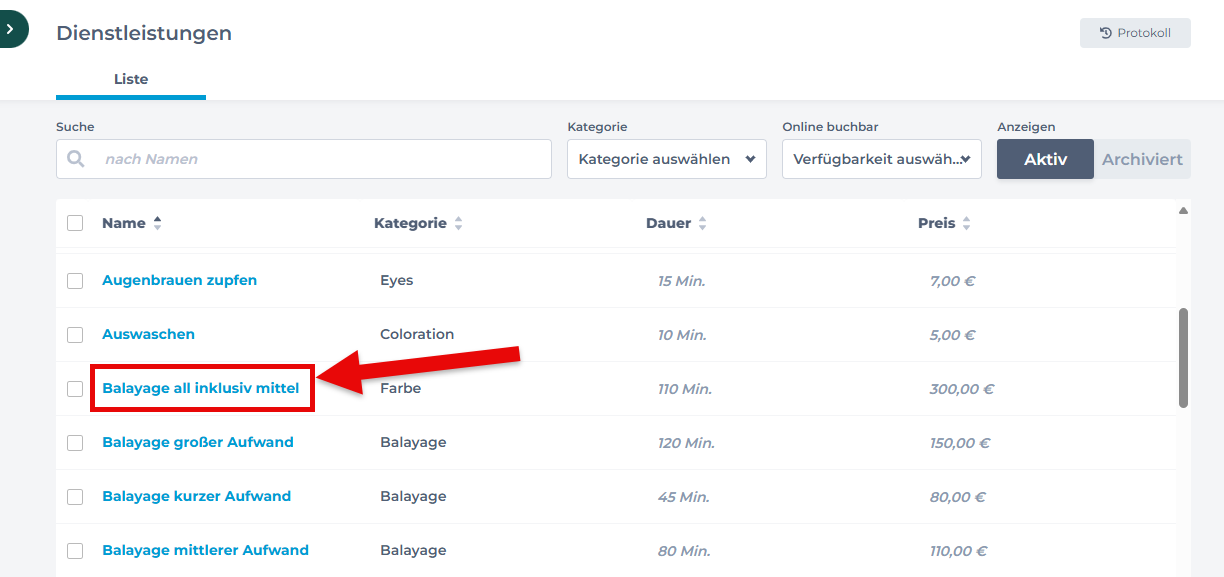Click the 80 Min. duration cell
The image size is (1224, 577).
(684, 551)
